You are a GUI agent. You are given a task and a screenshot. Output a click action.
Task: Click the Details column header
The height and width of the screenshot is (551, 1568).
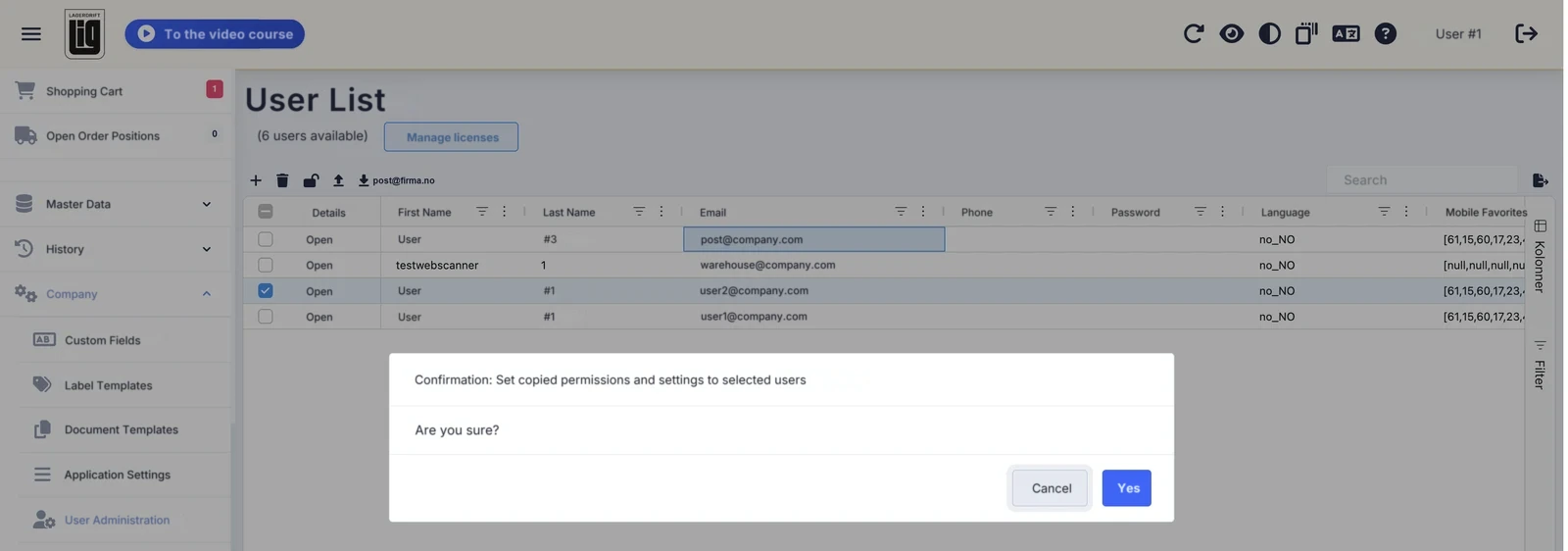329,212
